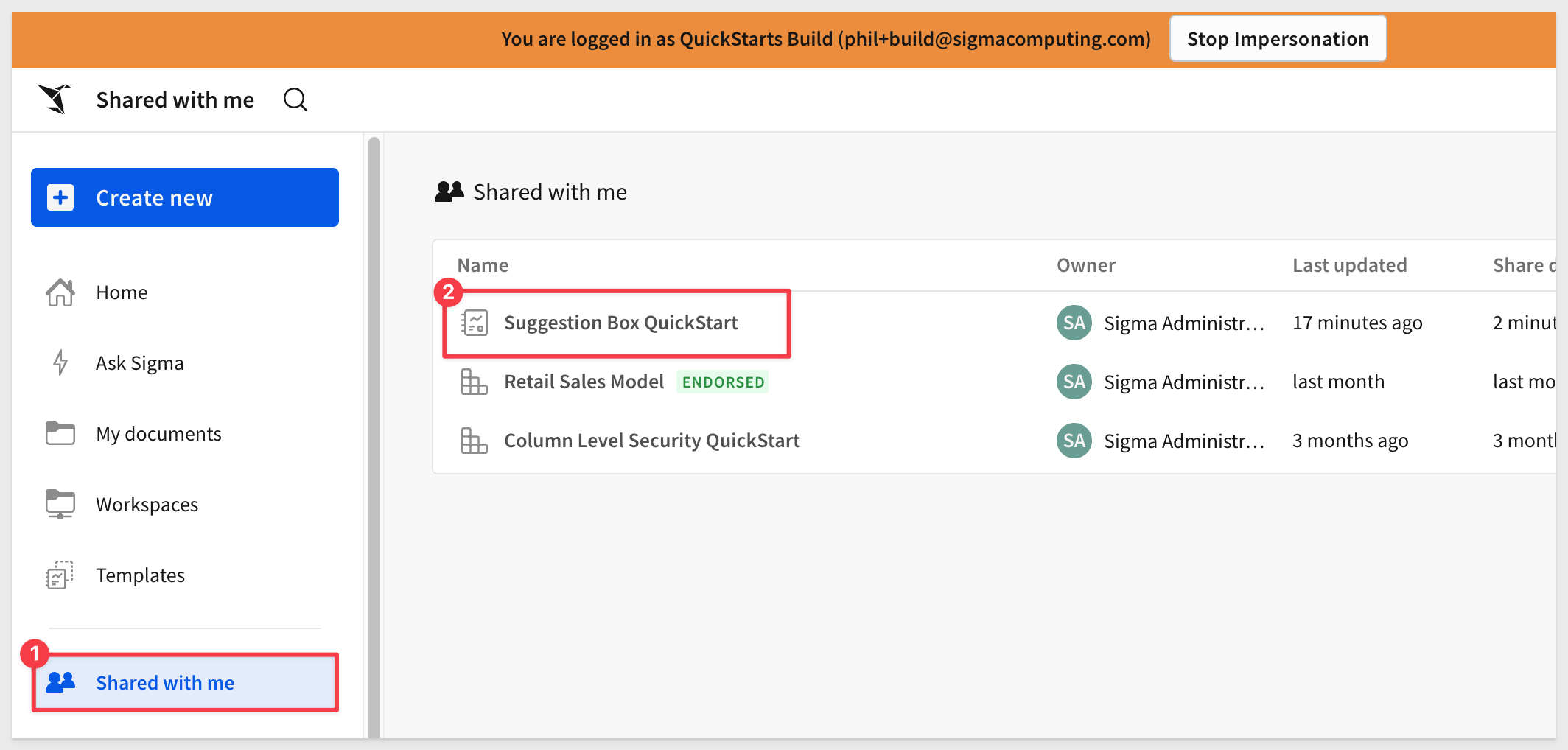Image resolution: width=1568 pixels, height=750 pixels.
Task: Click the Workspaces icon in sidebar
Action: coord(60,504)
